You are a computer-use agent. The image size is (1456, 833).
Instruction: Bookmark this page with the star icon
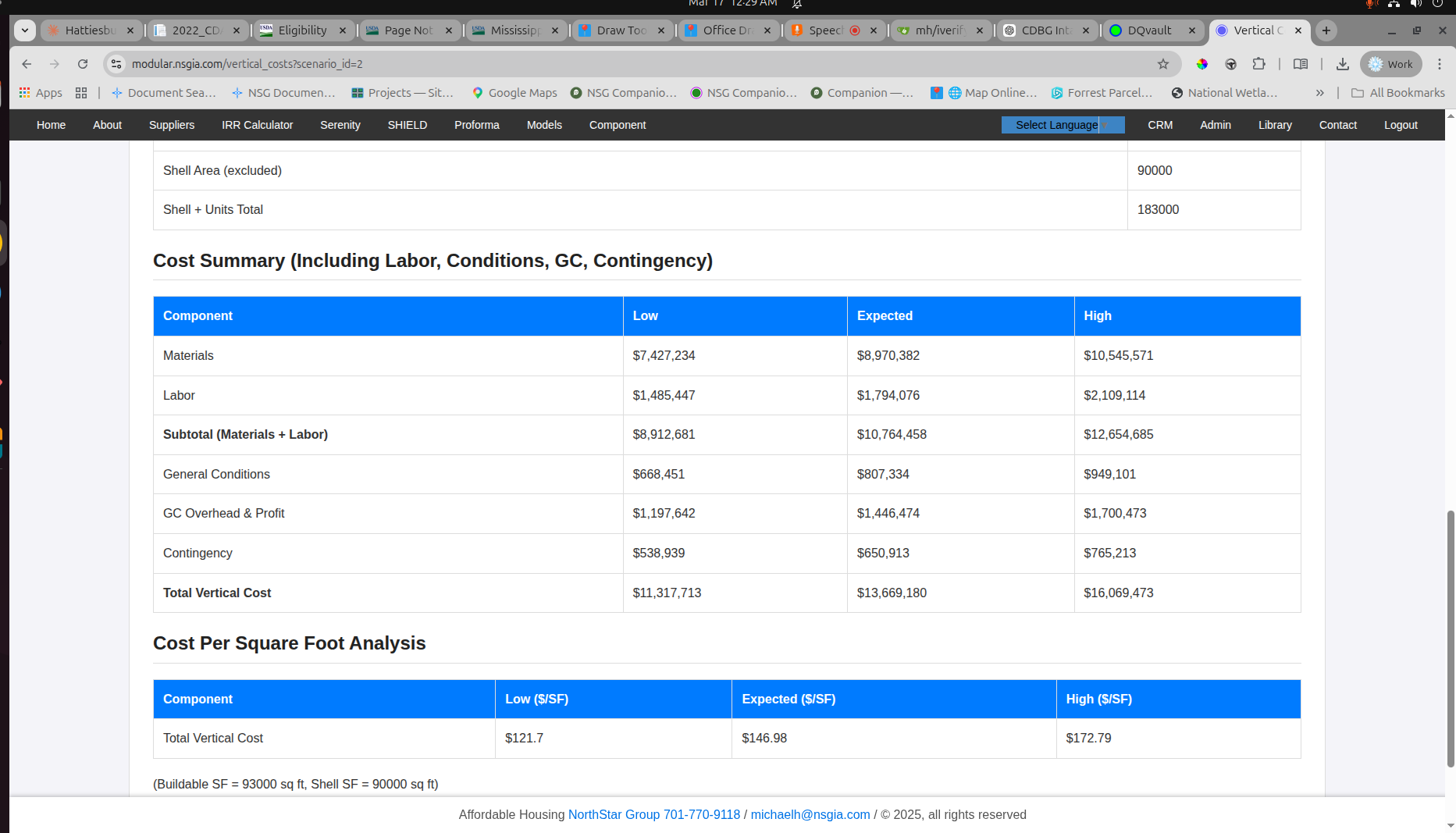tap(1164, 64)
